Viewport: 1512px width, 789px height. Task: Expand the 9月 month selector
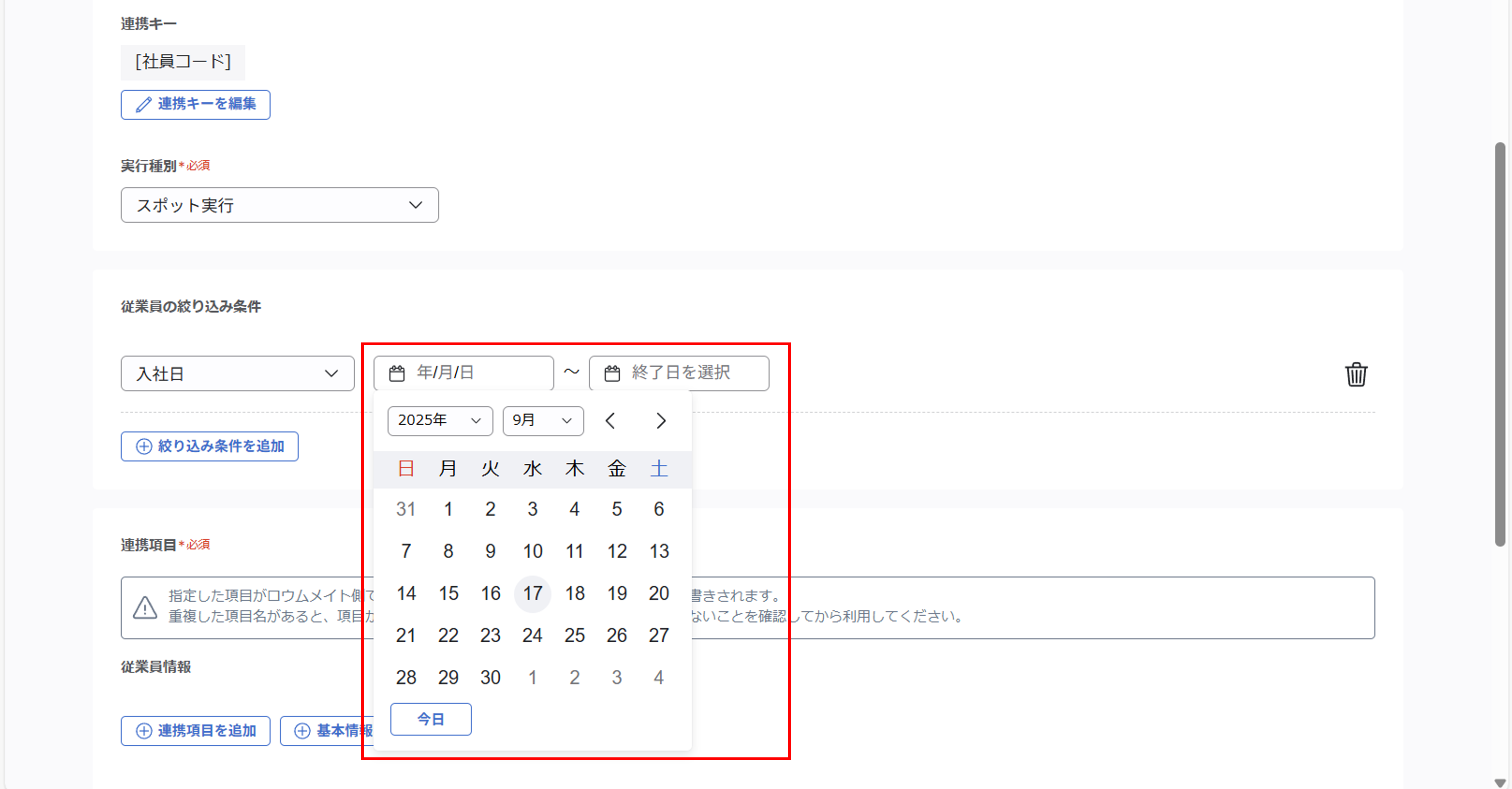point(542,420)
